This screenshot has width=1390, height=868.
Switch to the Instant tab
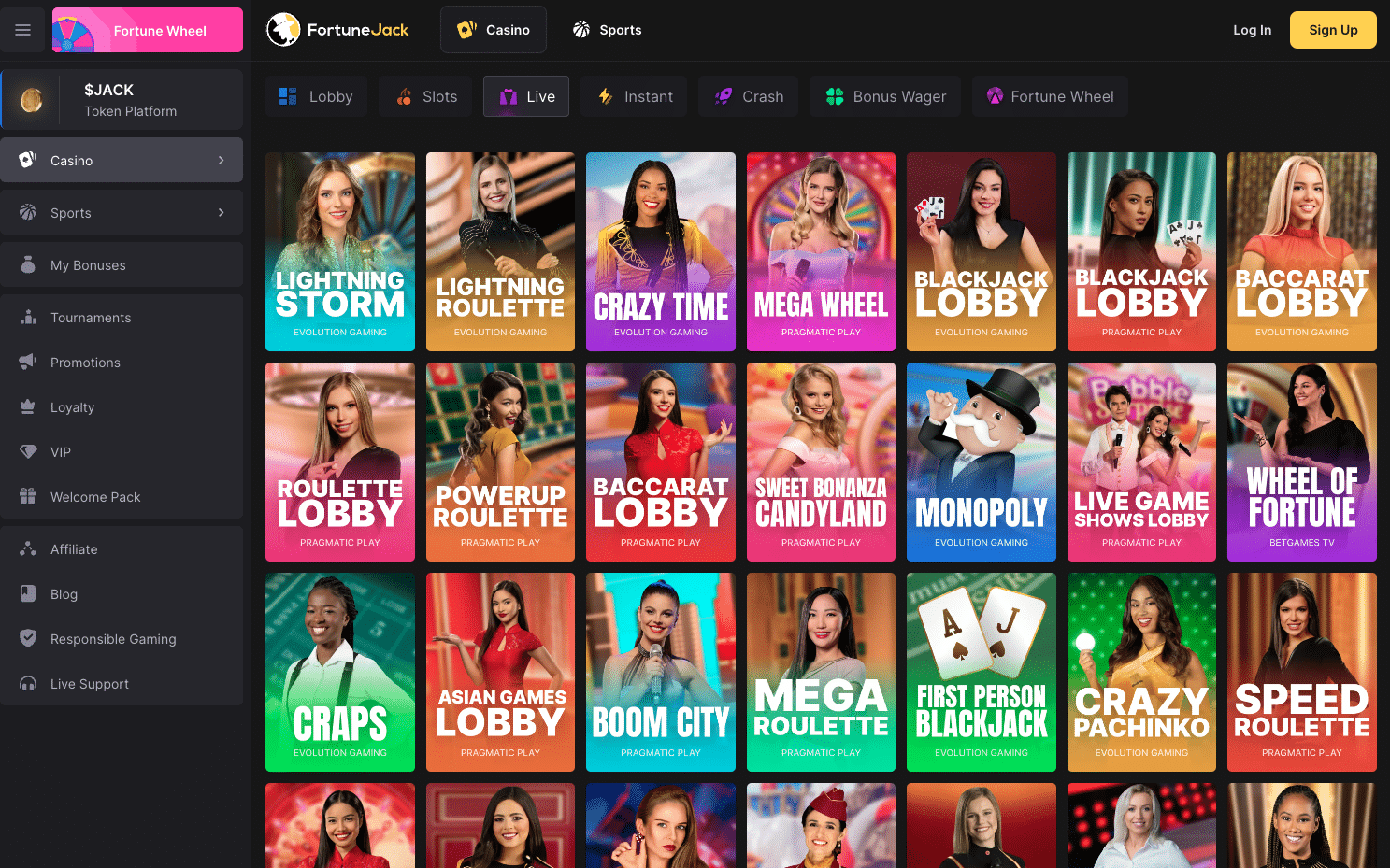(x=634, y=96)
